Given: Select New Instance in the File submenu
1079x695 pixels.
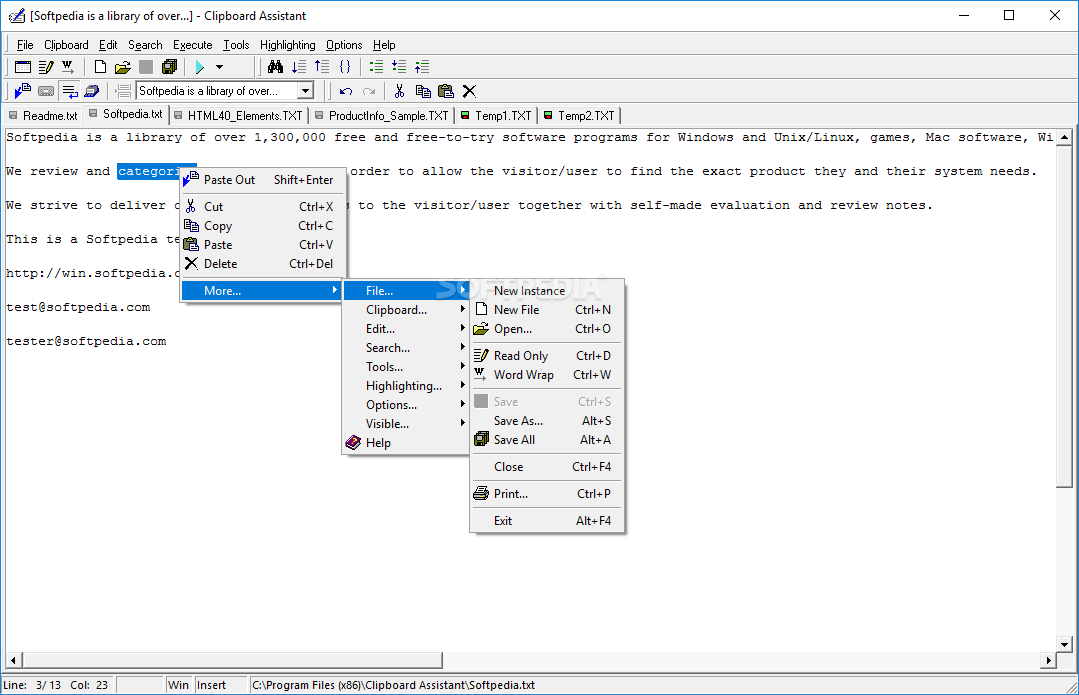Looking at the screenshot, I should tap(547, 290).
